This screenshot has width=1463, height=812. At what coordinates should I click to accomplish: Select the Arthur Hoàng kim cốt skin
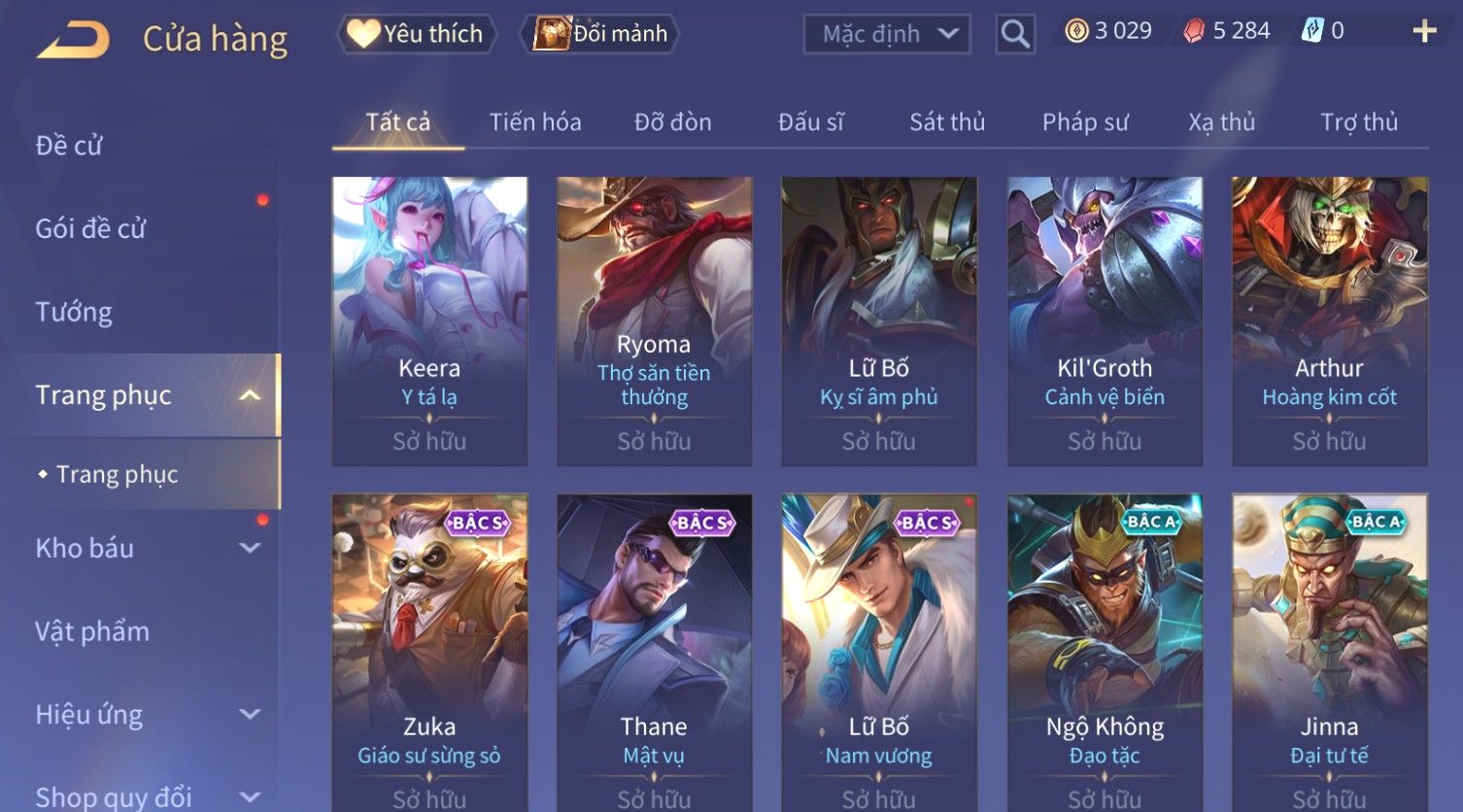coord(1329,321)
